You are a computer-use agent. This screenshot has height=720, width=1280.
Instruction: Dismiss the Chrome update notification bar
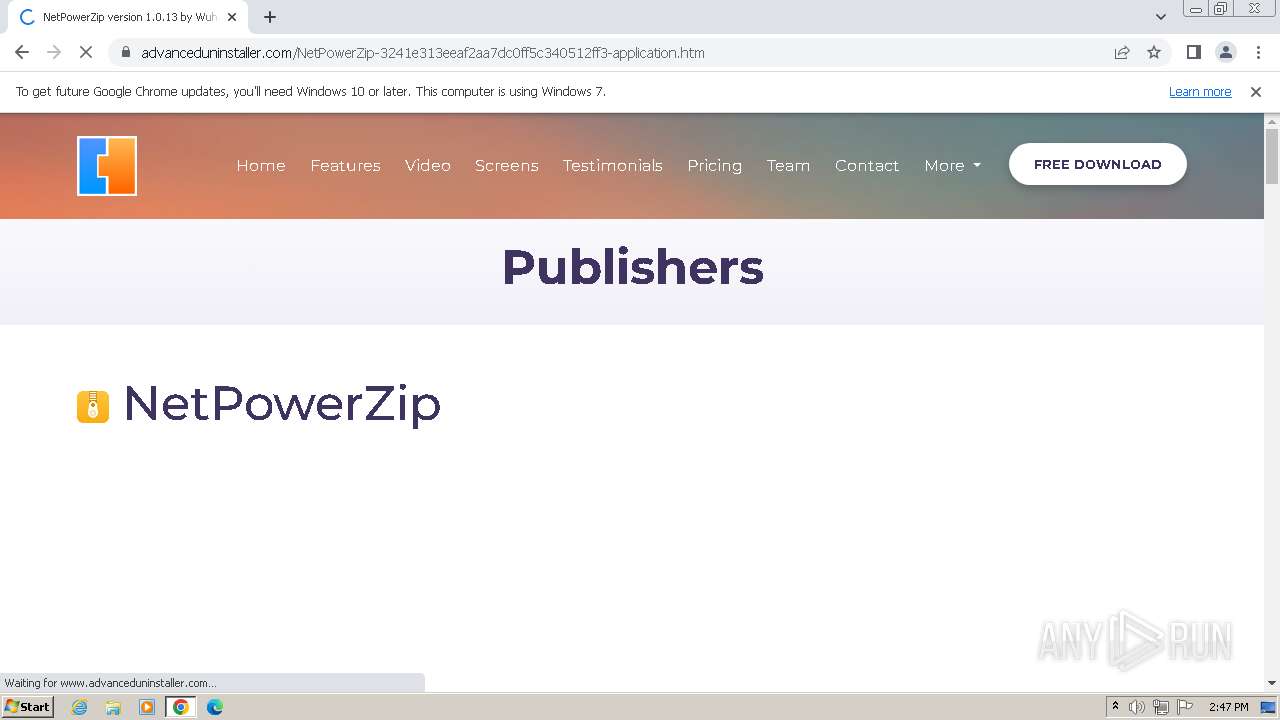tap(1256, 91)
